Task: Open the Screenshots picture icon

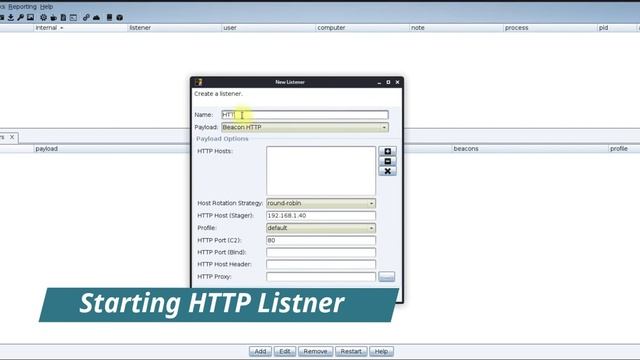Action: (31, 18)
